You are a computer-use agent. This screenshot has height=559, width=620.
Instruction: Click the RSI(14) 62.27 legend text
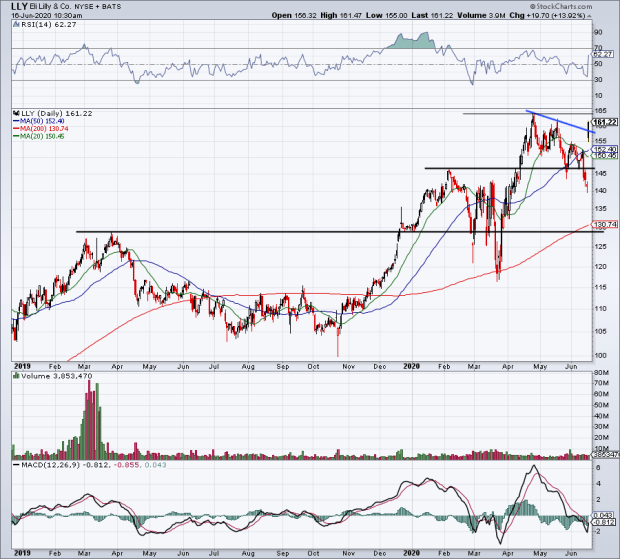(x=48, y=25)
